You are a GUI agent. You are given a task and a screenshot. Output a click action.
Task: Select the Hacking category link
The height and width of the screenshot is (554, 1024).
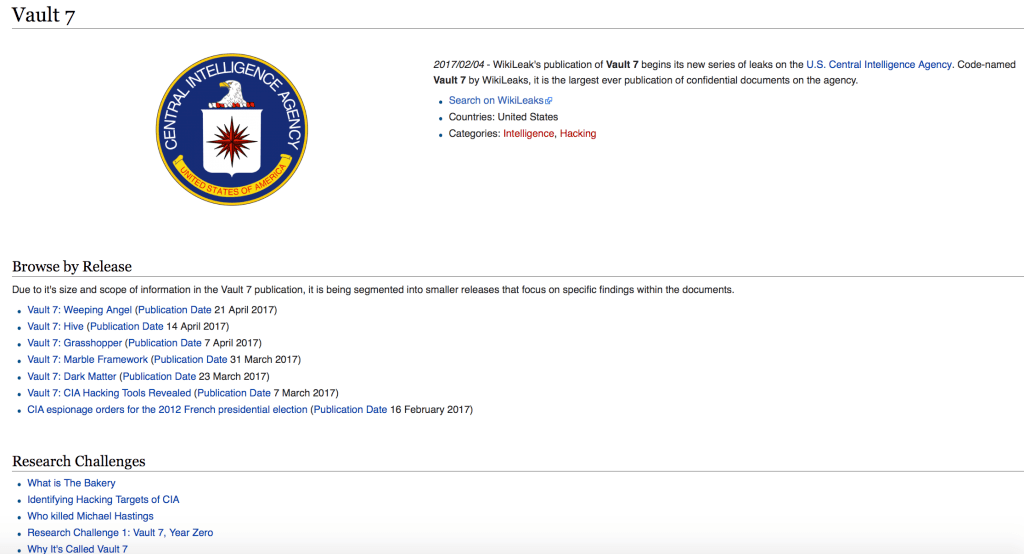click(578, 134)
